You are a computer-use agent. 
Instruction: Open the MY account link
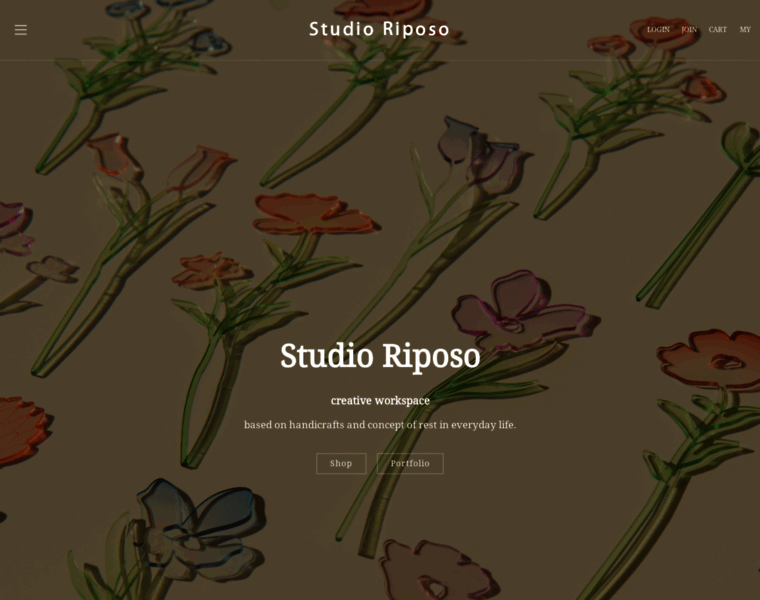[x=745, y=30]
